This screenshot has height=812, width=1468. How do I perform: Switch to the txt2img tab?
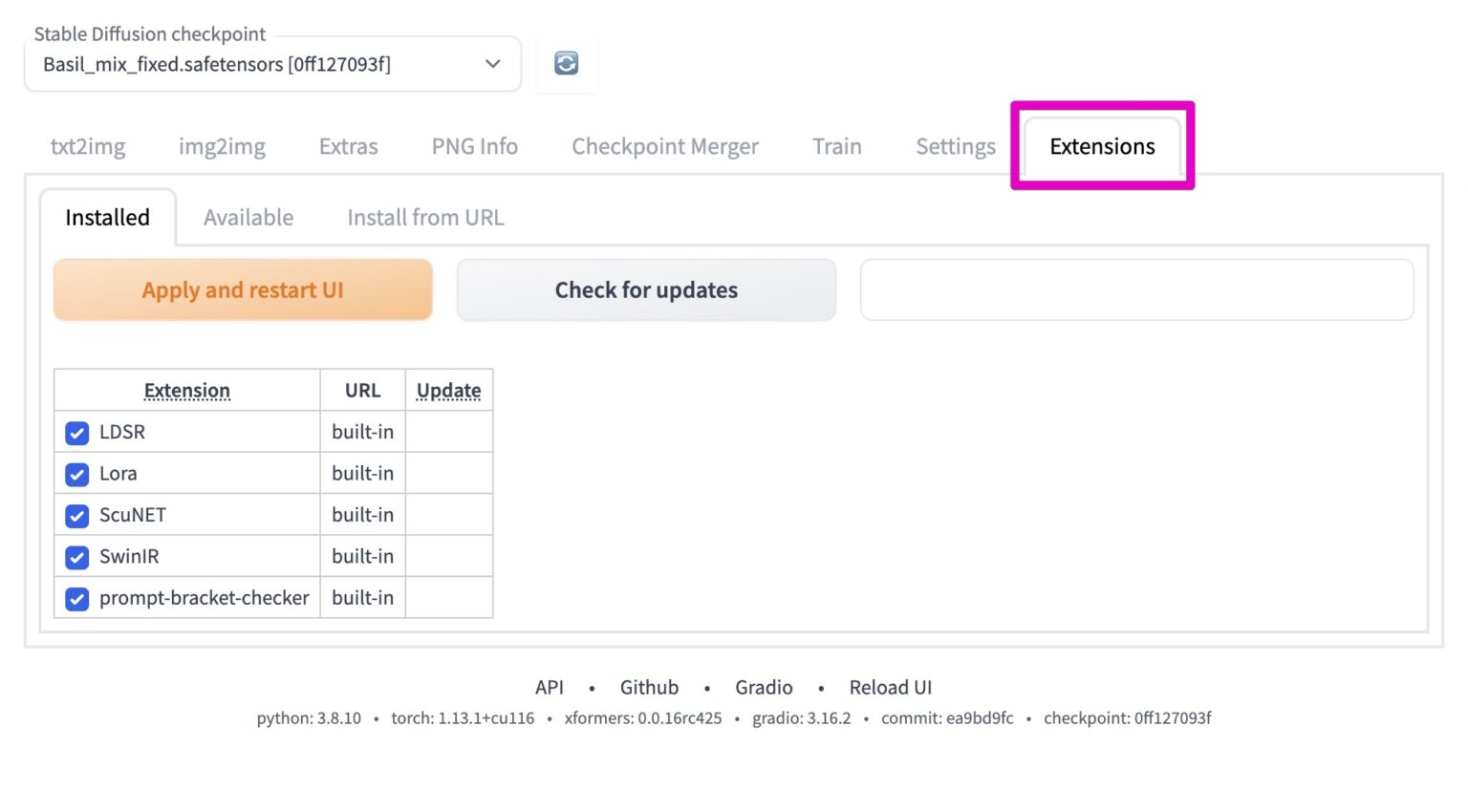tap(87, 146)
